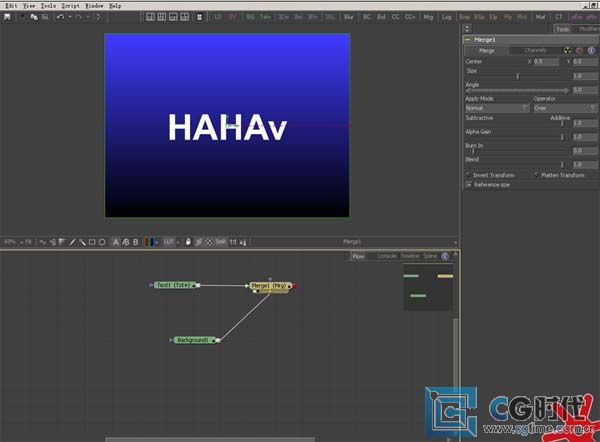Open the Window menu
The width and height of the screenshot is (600, 442).
(x=94, y=6)
